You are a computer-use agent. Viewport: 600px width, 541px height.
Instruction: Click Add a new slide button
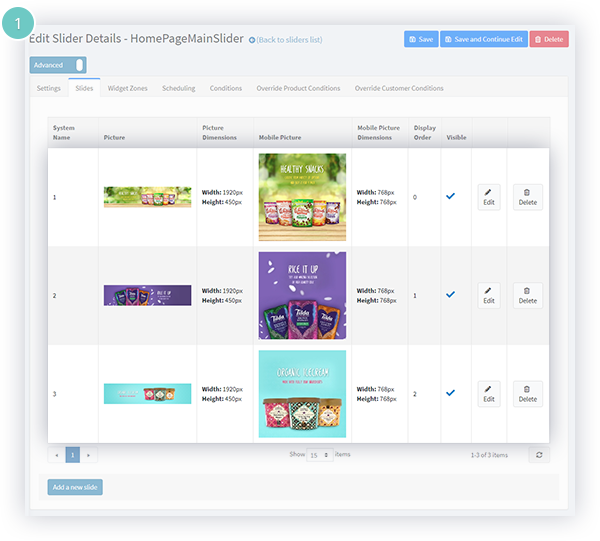pyautogui.click(x=75, y=487)
